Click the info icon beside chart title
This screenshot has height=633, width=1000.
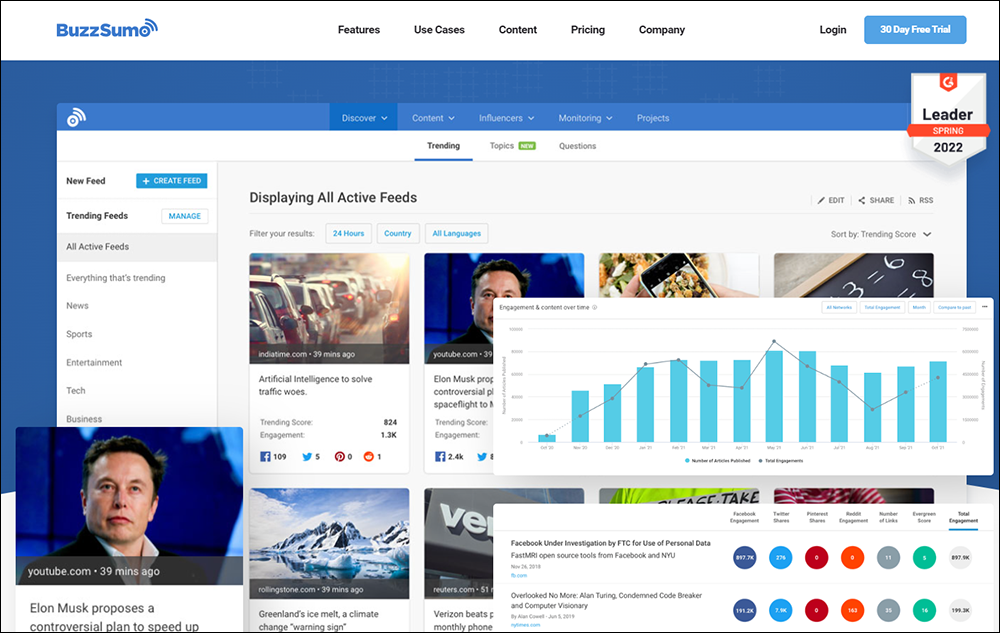click(x=594, y=307)
